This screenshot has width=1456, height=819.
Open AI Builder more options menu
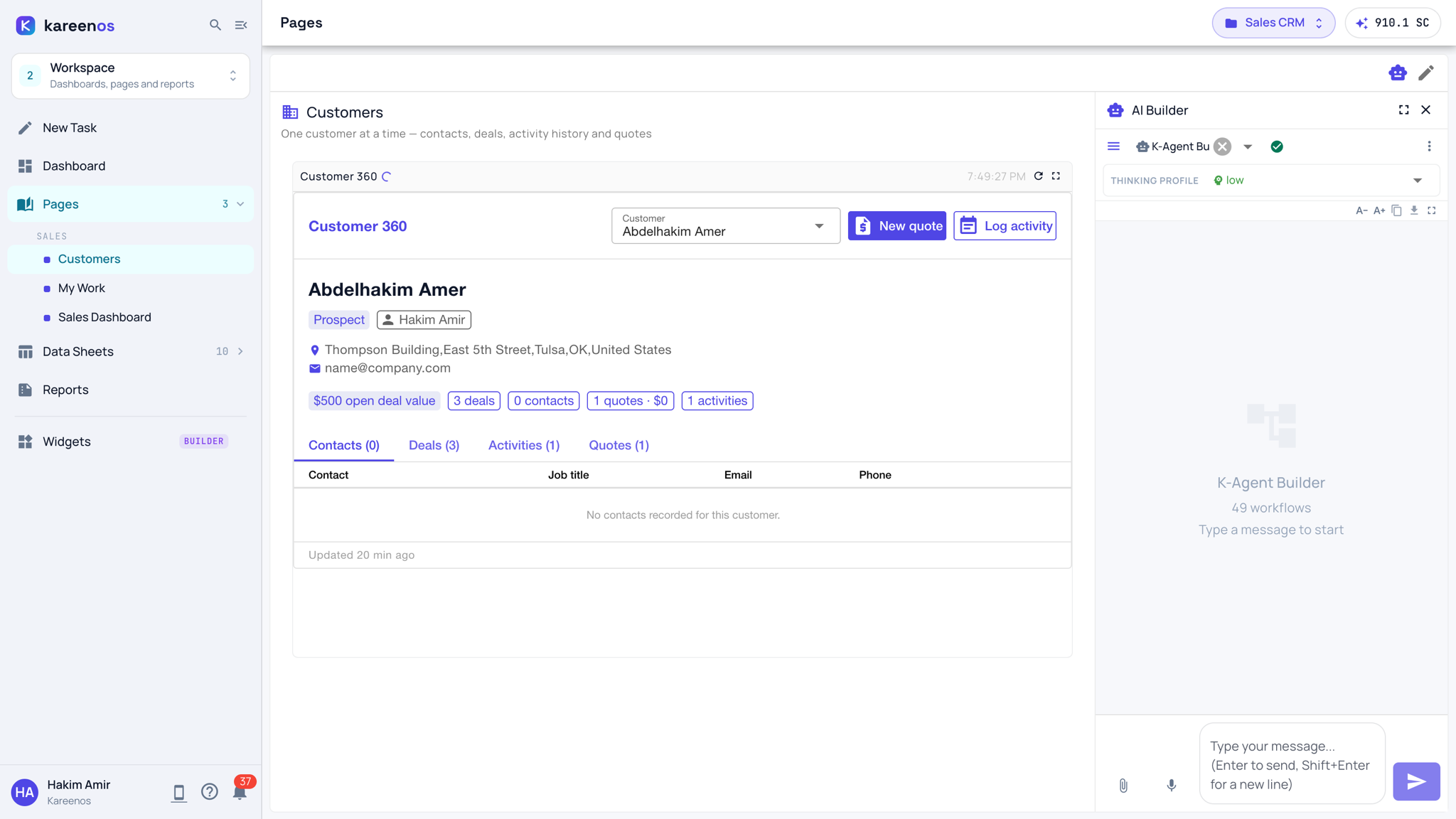pyautogui.click(x=1430, y=146)
